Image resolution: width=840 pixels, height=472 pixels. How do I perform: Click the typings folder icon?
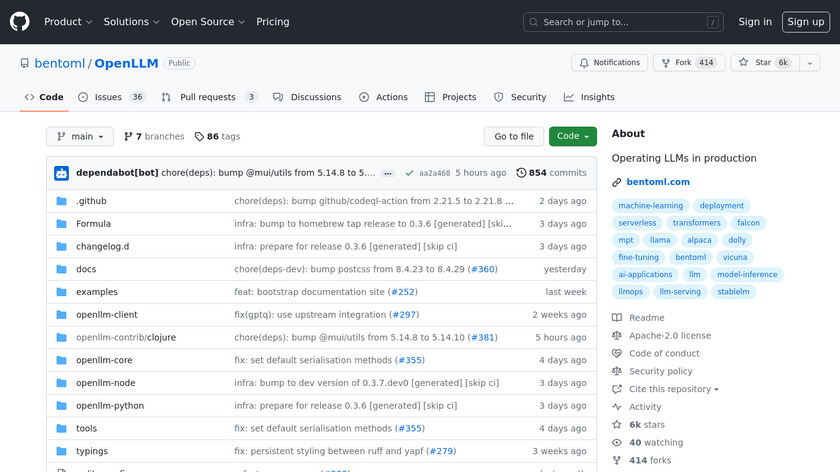[62, 451]
